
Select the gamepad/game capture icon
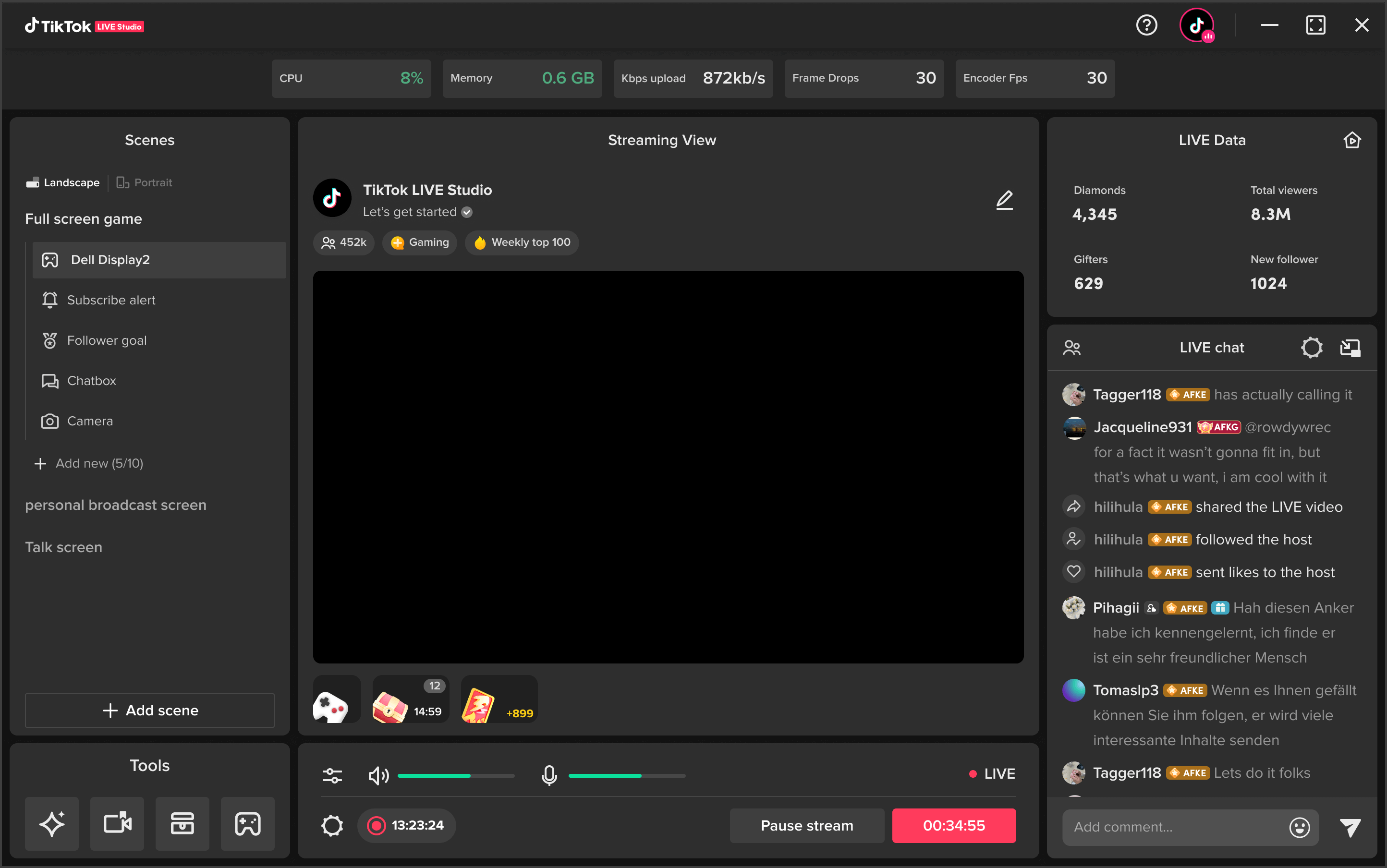tap(247, 824)
